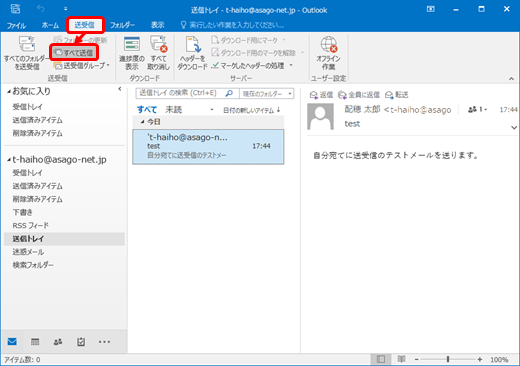
Task: Open 現在のフォルダー scope dropdown
Action: (266, 94)
